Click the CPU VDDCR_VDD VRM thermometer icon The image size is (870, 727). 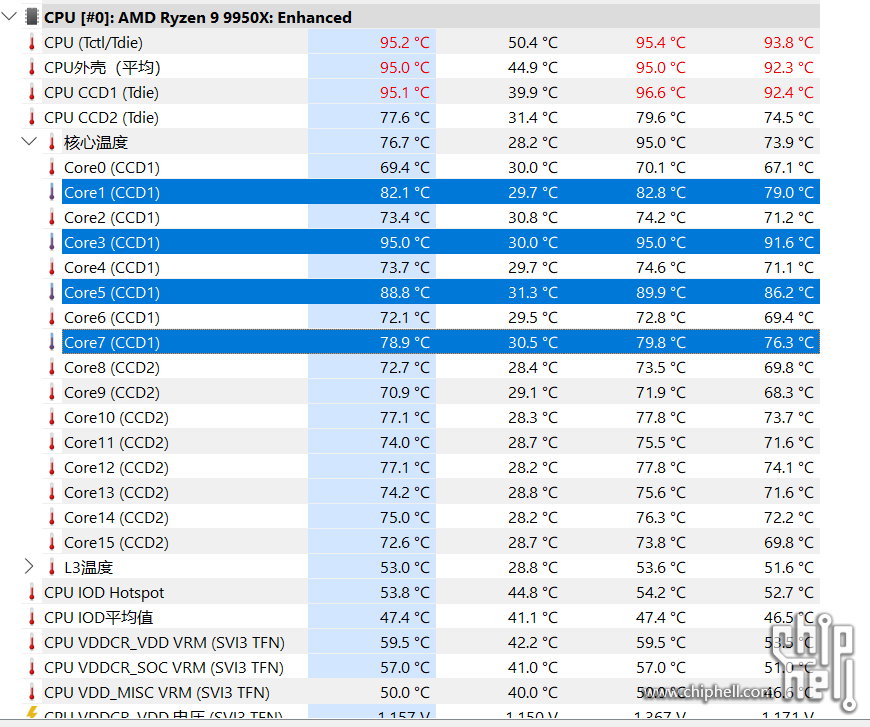click(x=32, y=643)
